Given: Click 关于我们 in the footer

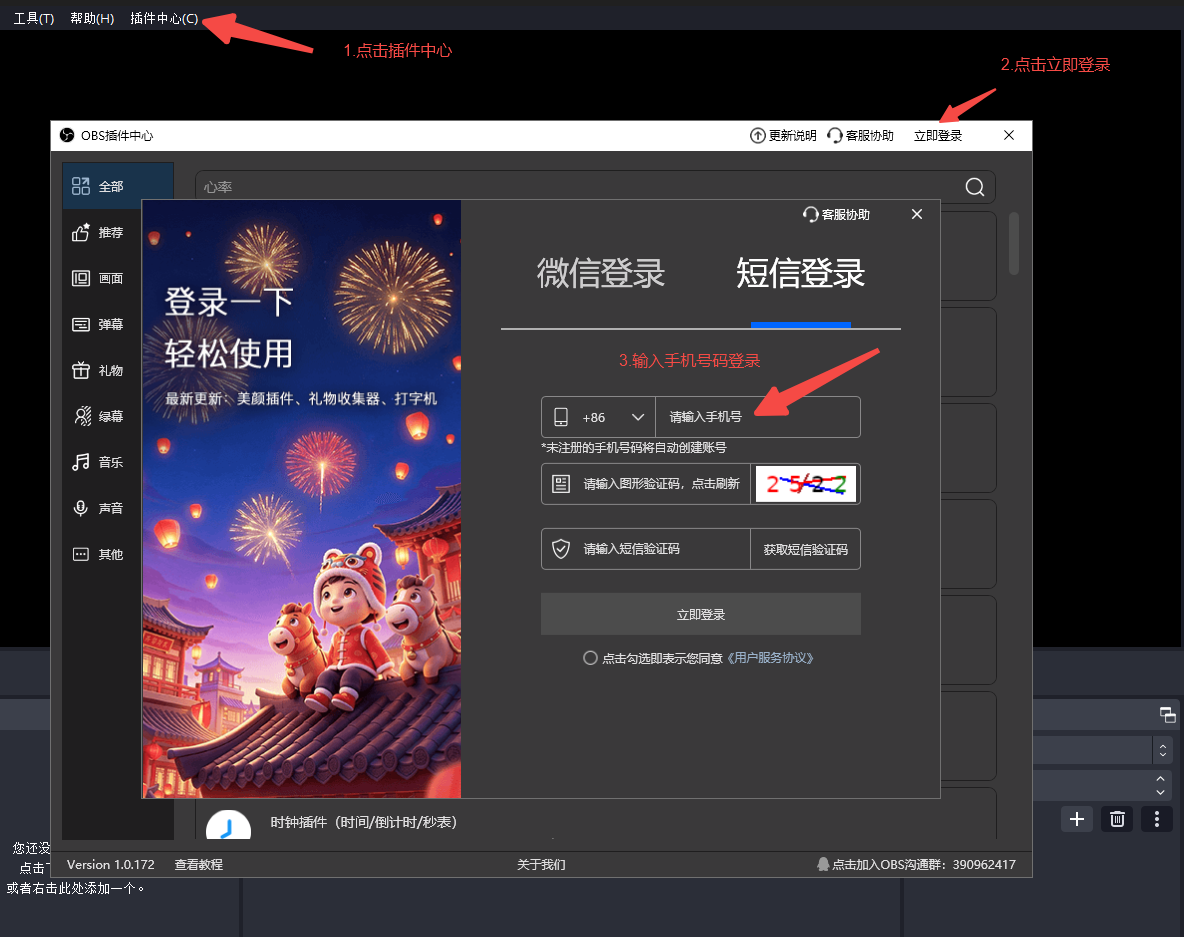Looking at the screenshot, I should [541, 865].
